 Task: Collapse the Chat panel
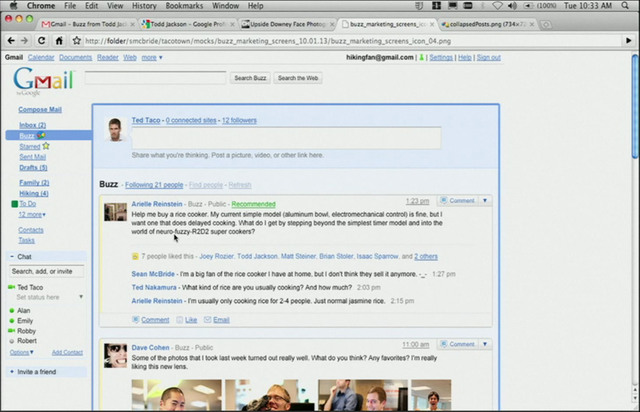(10, 256)
